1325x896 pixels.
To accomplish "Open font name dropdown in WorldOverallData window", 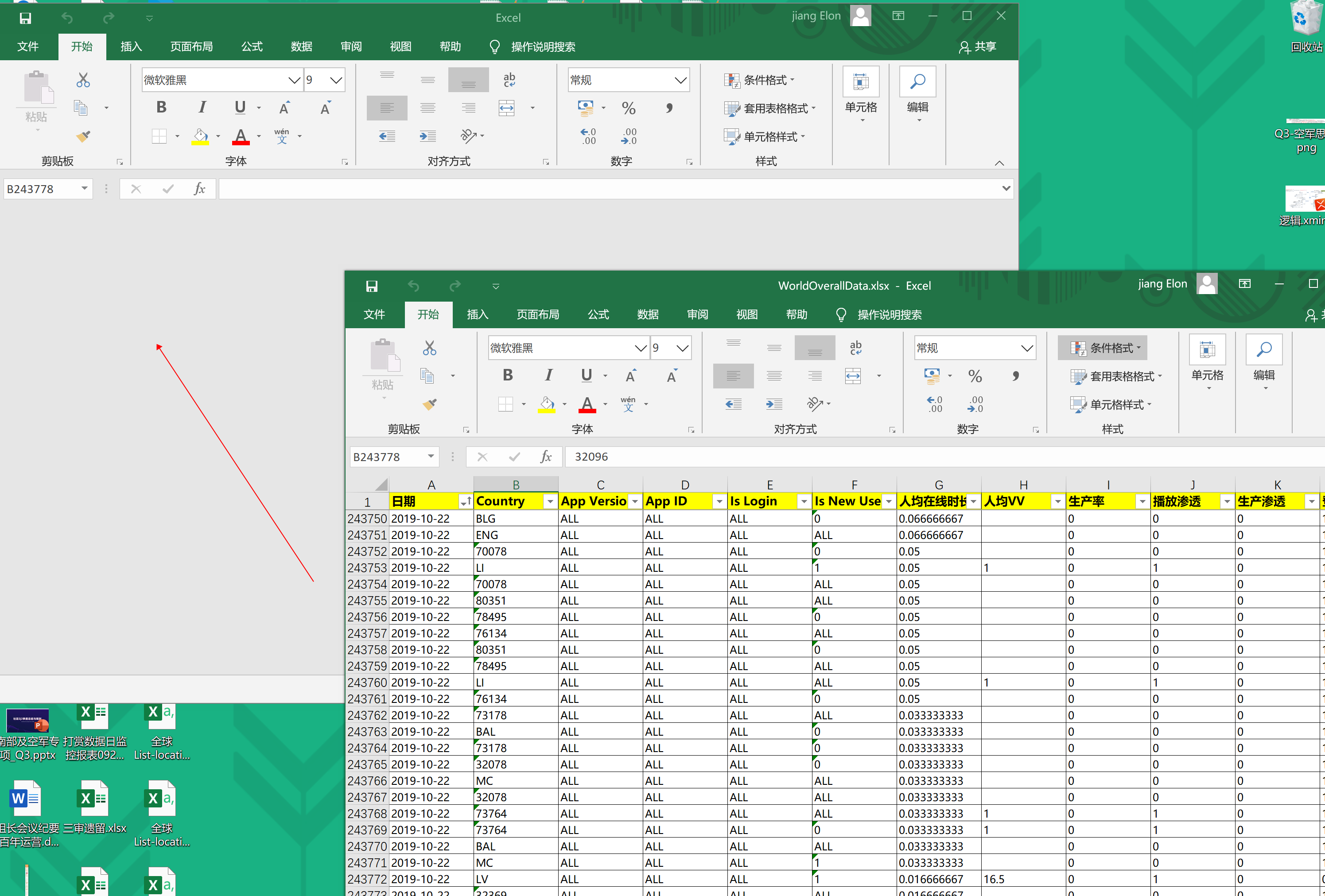I will tap(640, 348).
